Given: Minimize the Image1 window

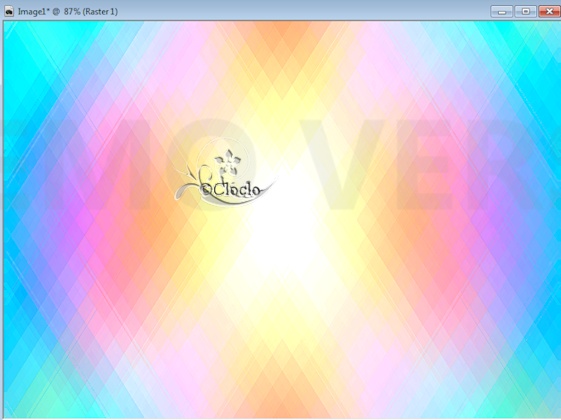Looking at the screenshot, I should click(502, 12).
